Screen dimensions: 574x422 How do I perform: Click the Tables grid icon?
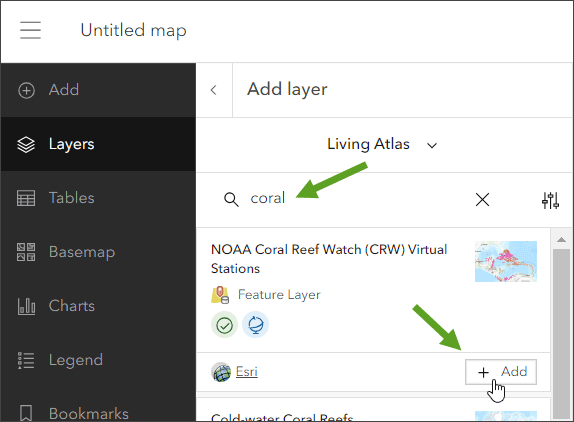[26, 198]
